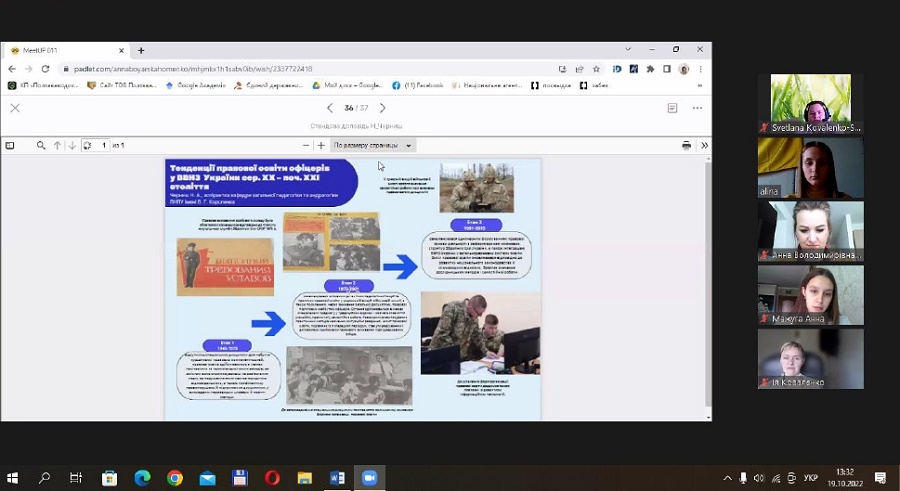Click the PDF page number field
This screenshot has height=491, width=900.
(103, 145)
